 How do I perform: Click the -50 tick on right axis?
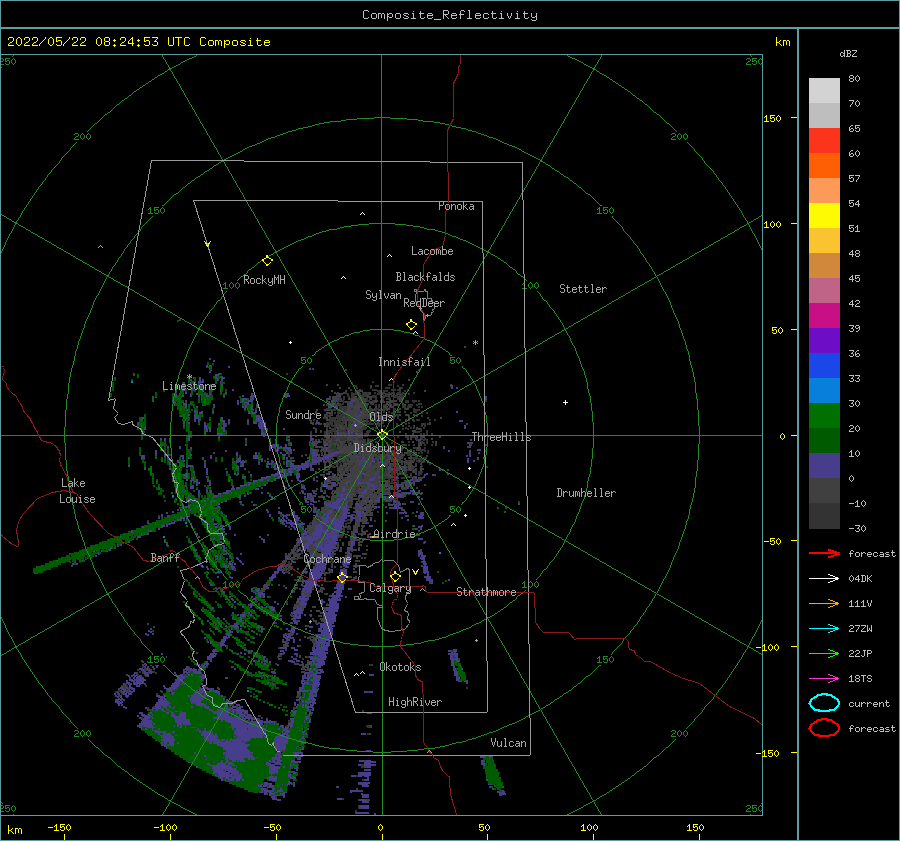point(773,541)
